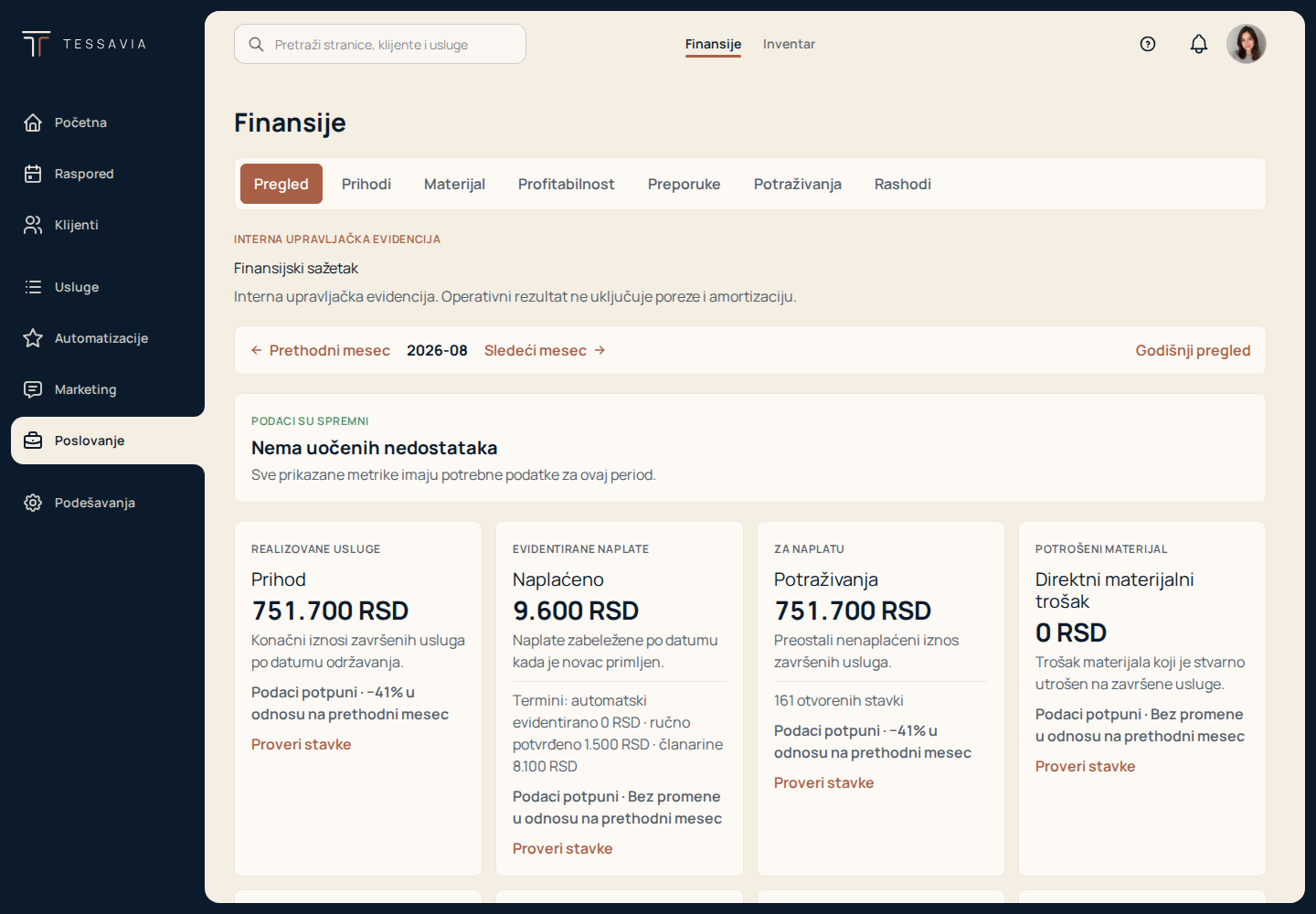
Task: Open Automatizacije sidebar label
Action: click(101, 338)
